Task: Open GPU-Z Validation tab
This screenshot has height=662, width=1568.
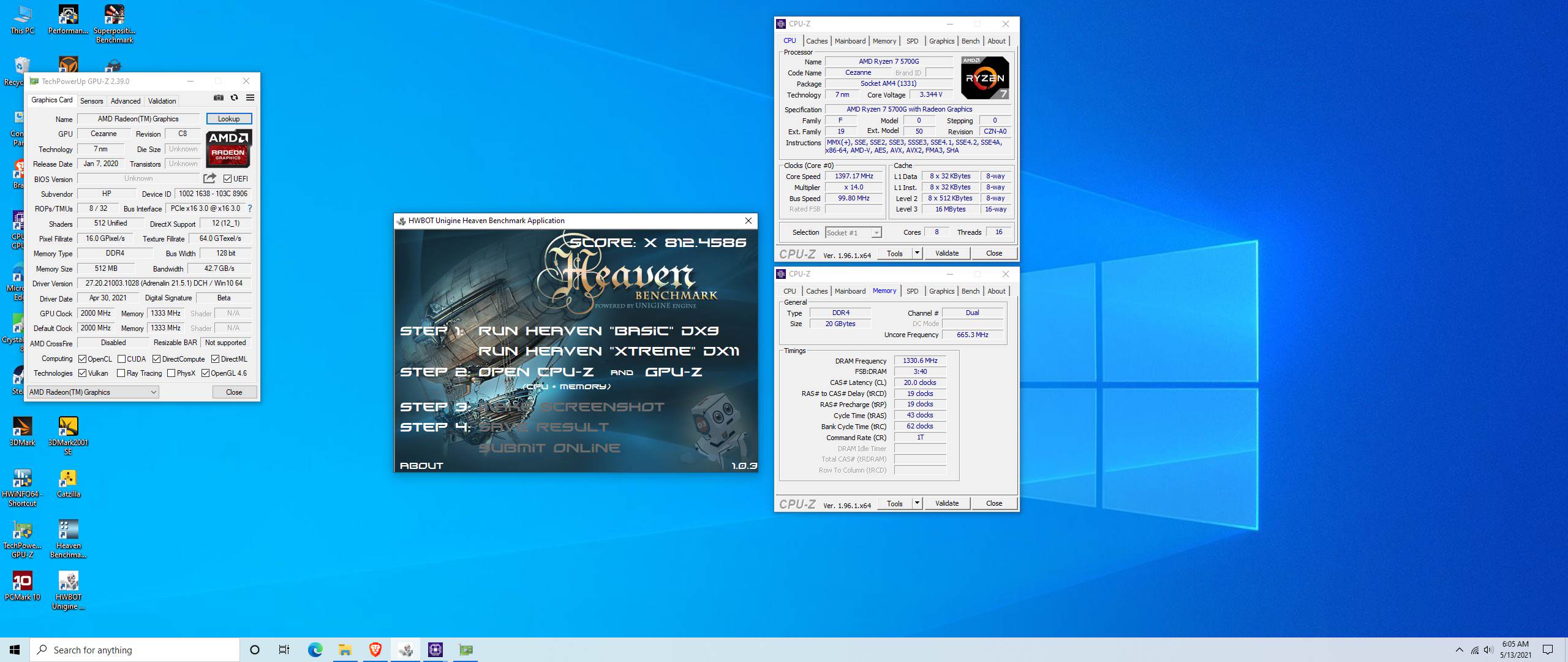Action: pos(162,101)
